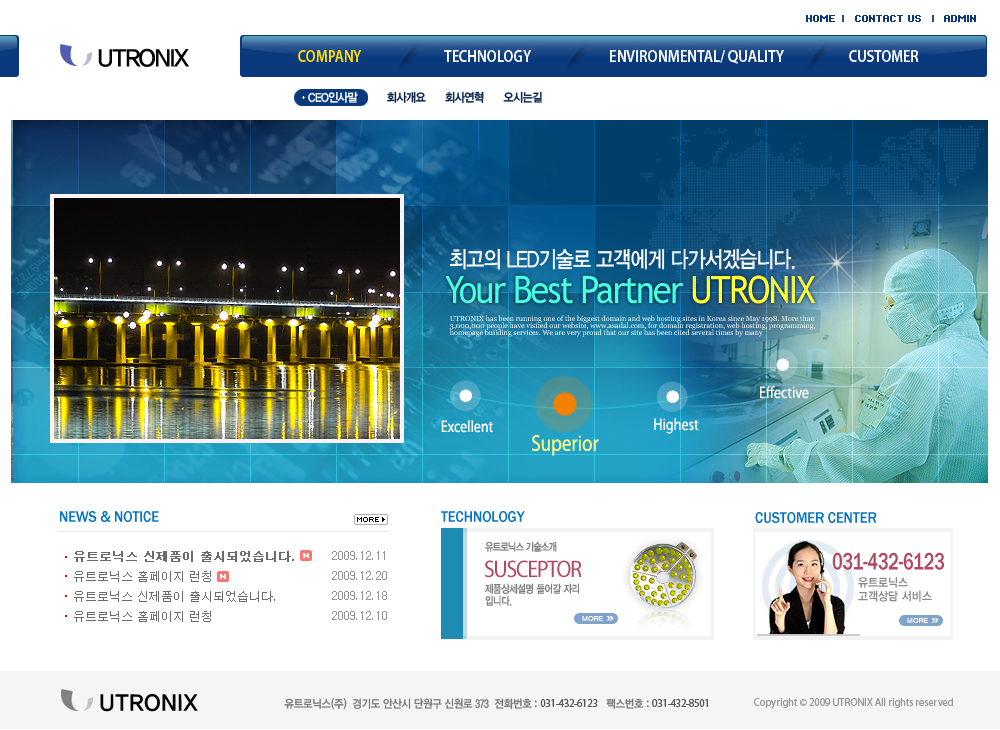Click the ADMIN link
This screenshot has width=1000, height=730.
[960, 19]
